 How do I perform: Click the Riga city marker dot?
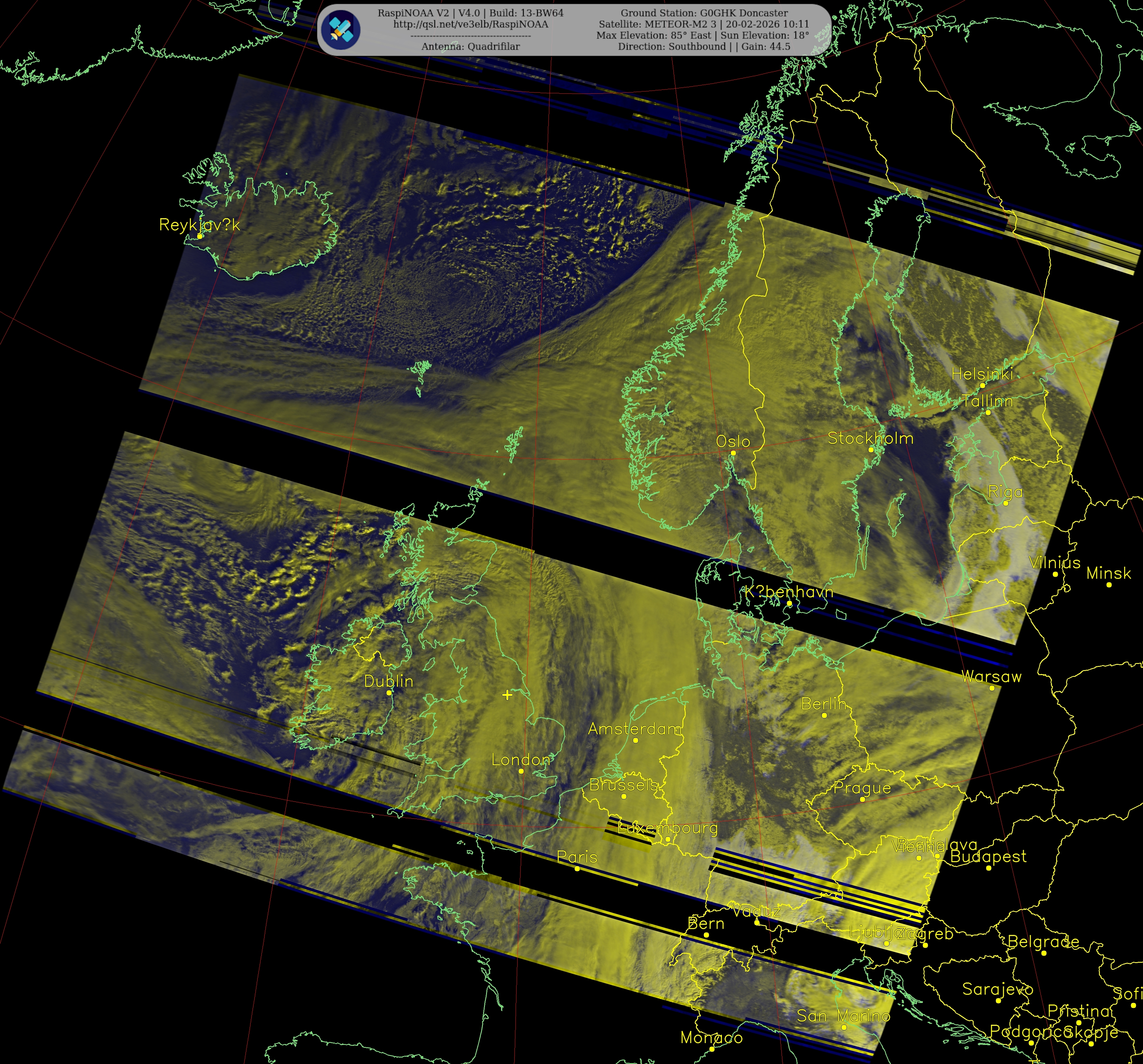1006,503
